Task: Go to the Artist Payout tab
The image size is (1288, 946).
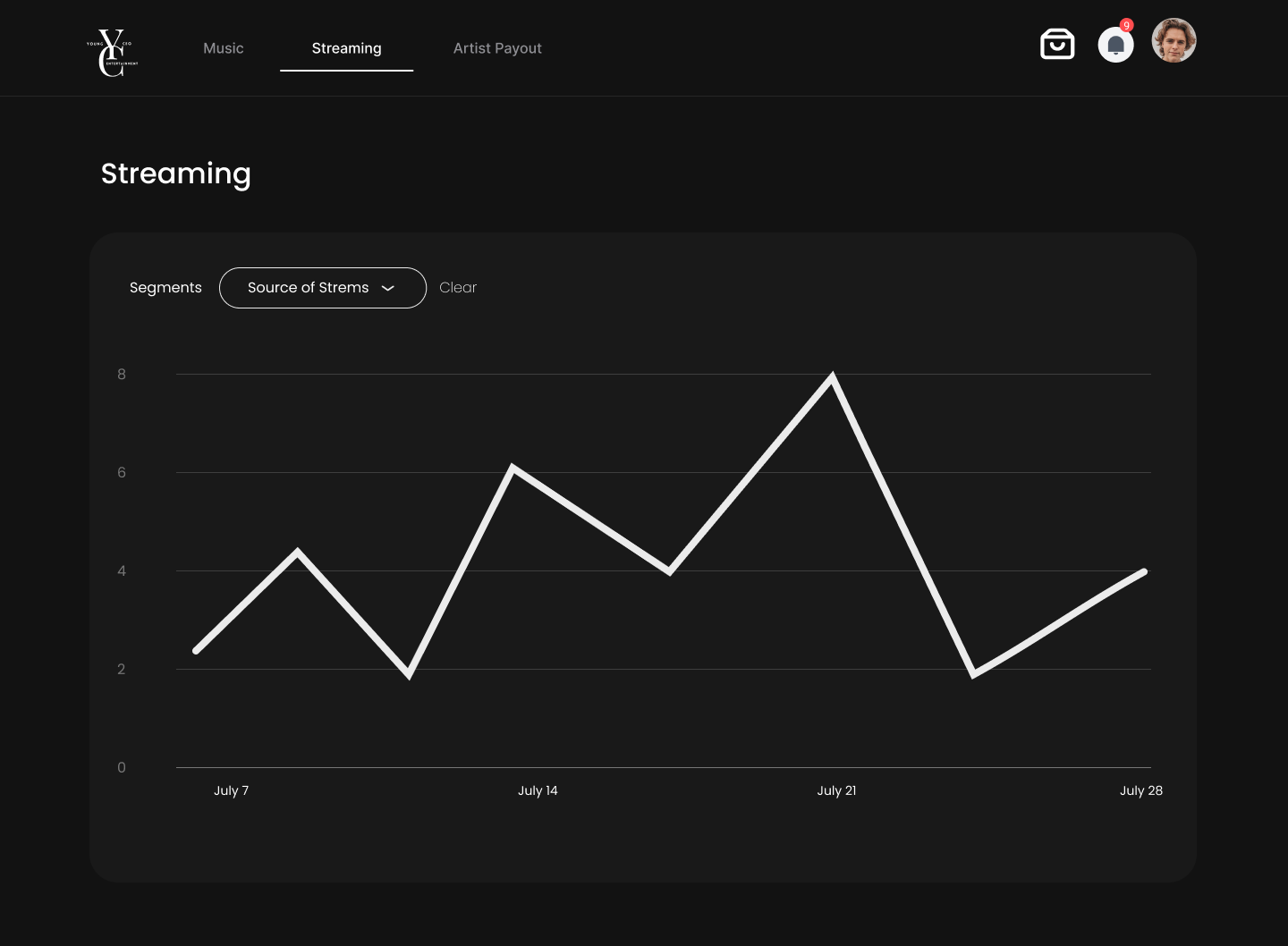Action: (x=497, y=48)
